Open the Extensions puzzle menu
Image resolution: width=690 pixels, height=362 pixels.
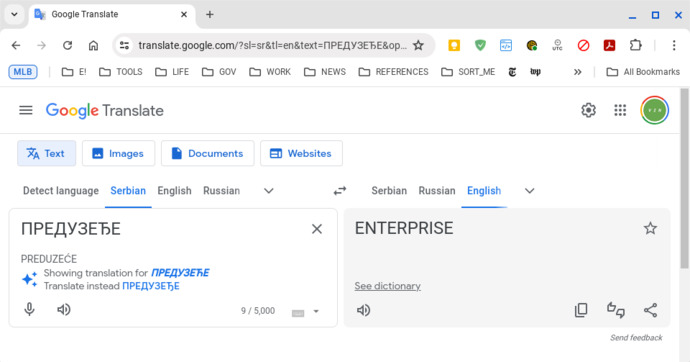click(635, 45)
